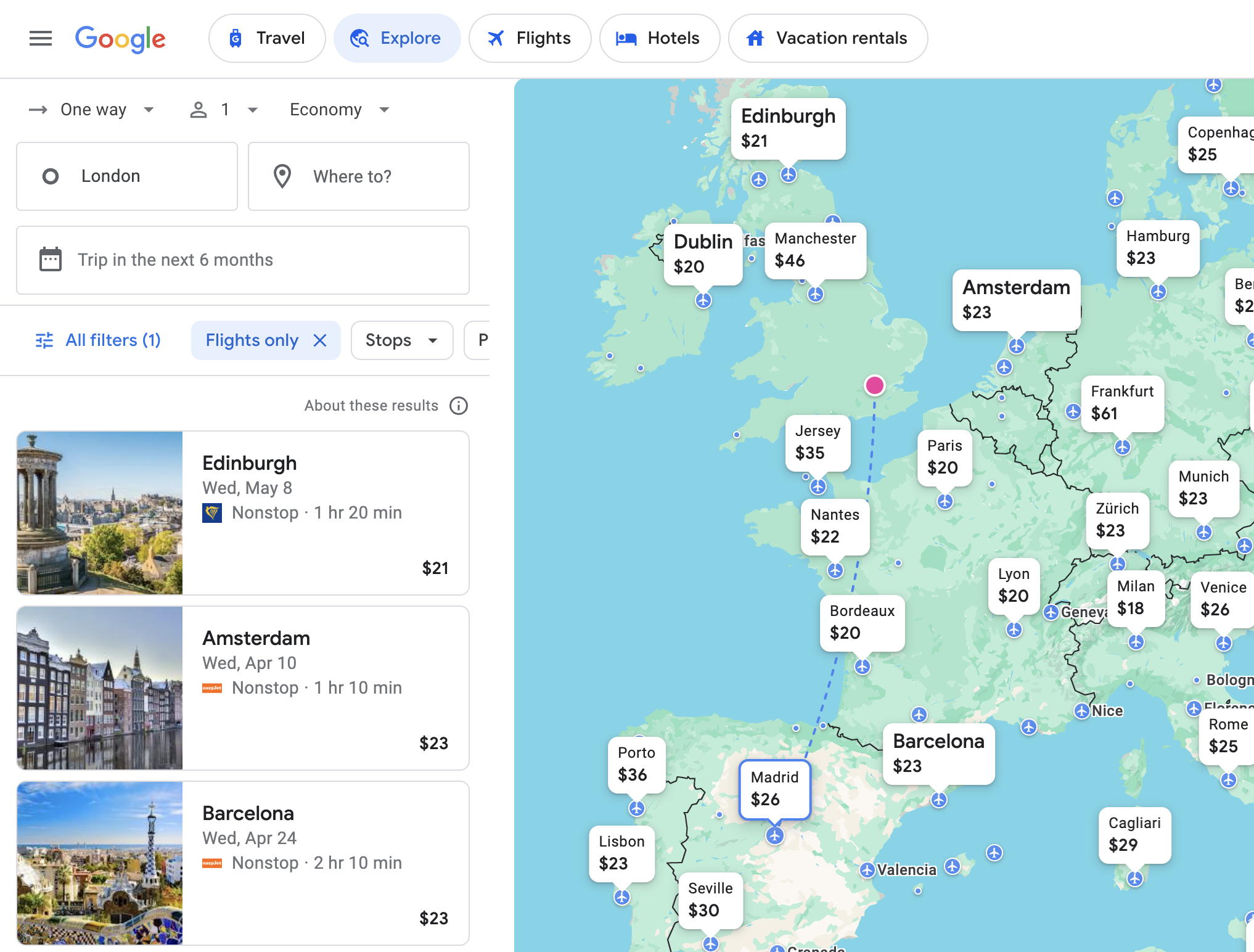1254x952 pixels.
Task: Expand the Economy class dropdown
Action: point(340,110)
